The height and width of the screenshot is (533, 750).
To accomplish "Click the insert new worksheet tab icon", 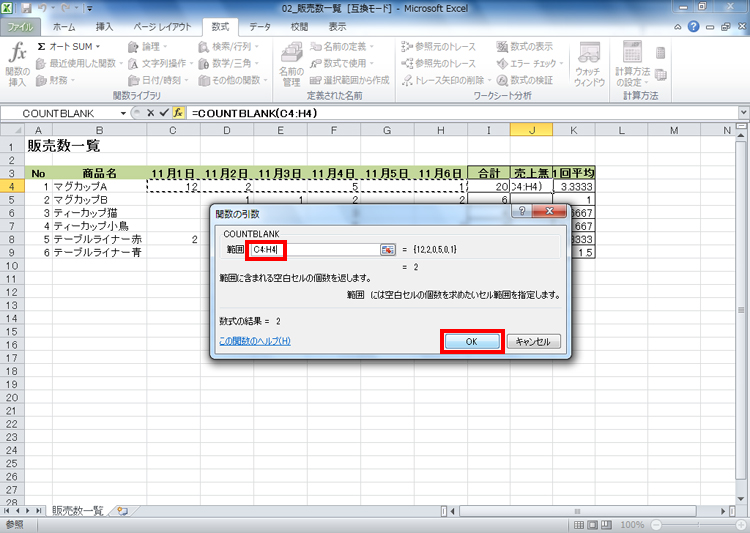I will [122, 511].
